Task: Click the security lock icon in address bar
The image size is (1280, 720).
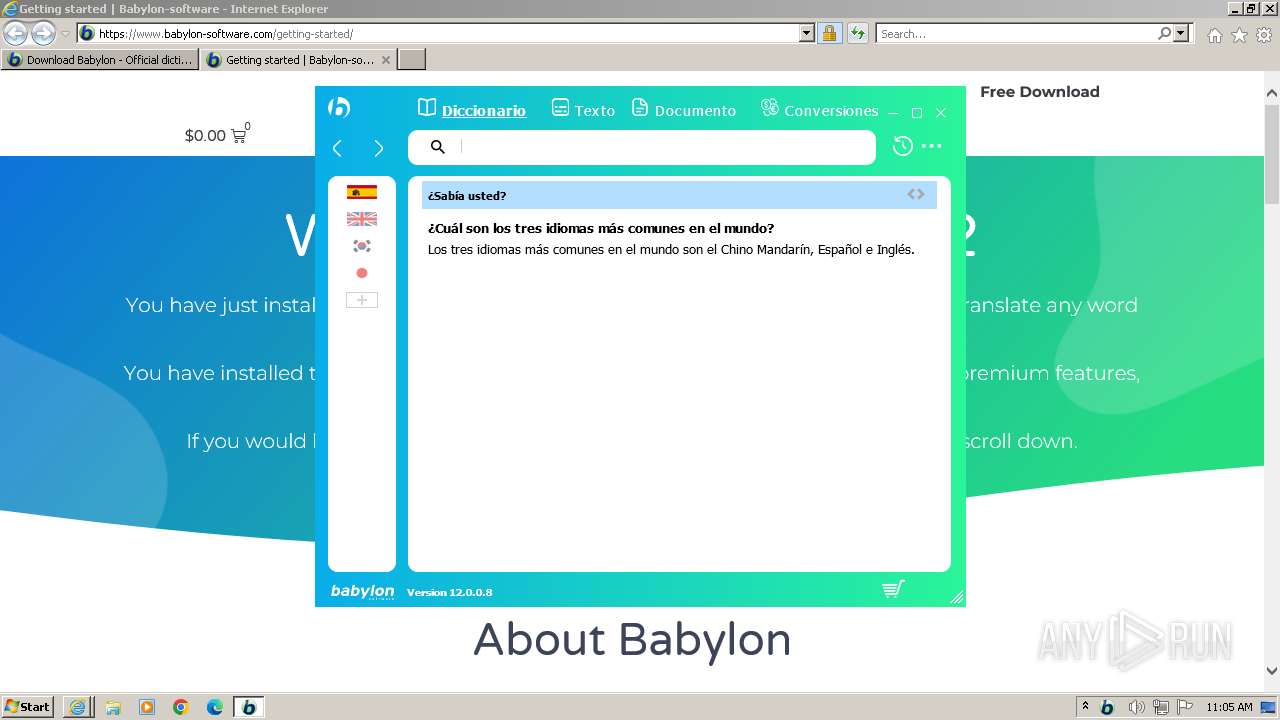Action: [829, 33]
